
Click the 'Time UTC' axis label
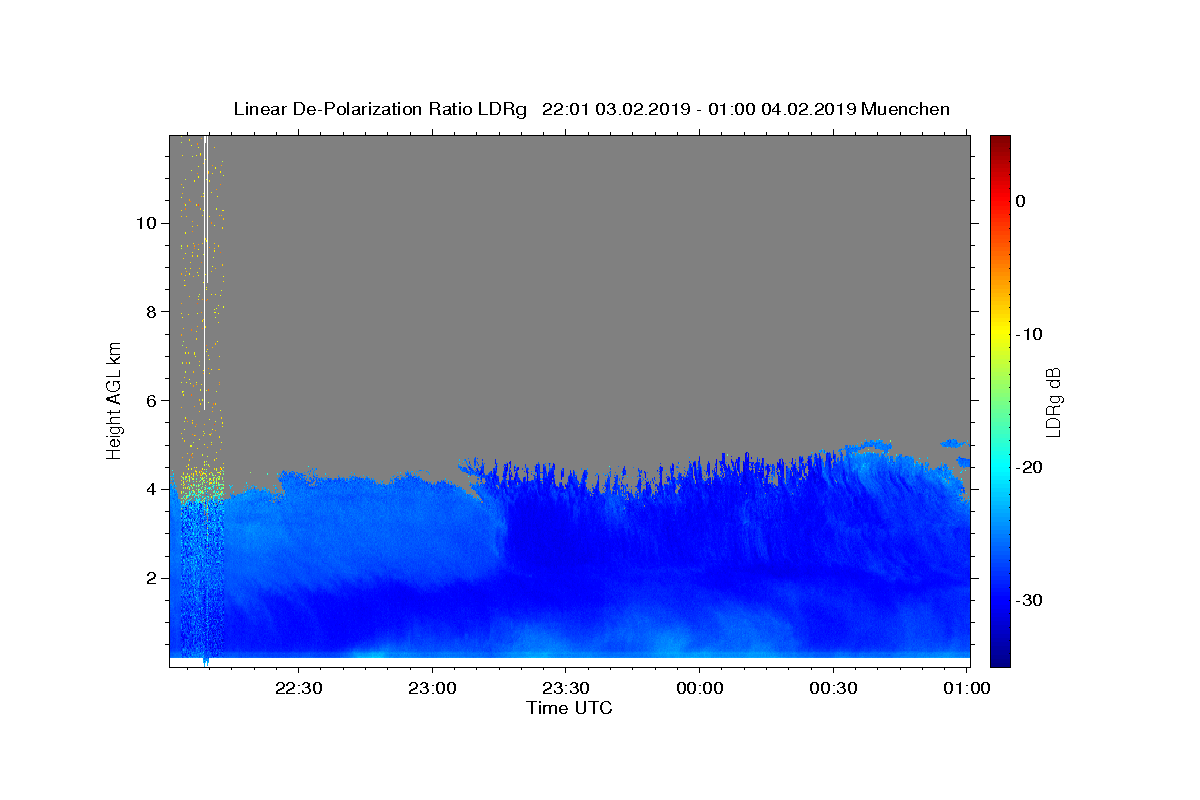(x=569, y=708)
